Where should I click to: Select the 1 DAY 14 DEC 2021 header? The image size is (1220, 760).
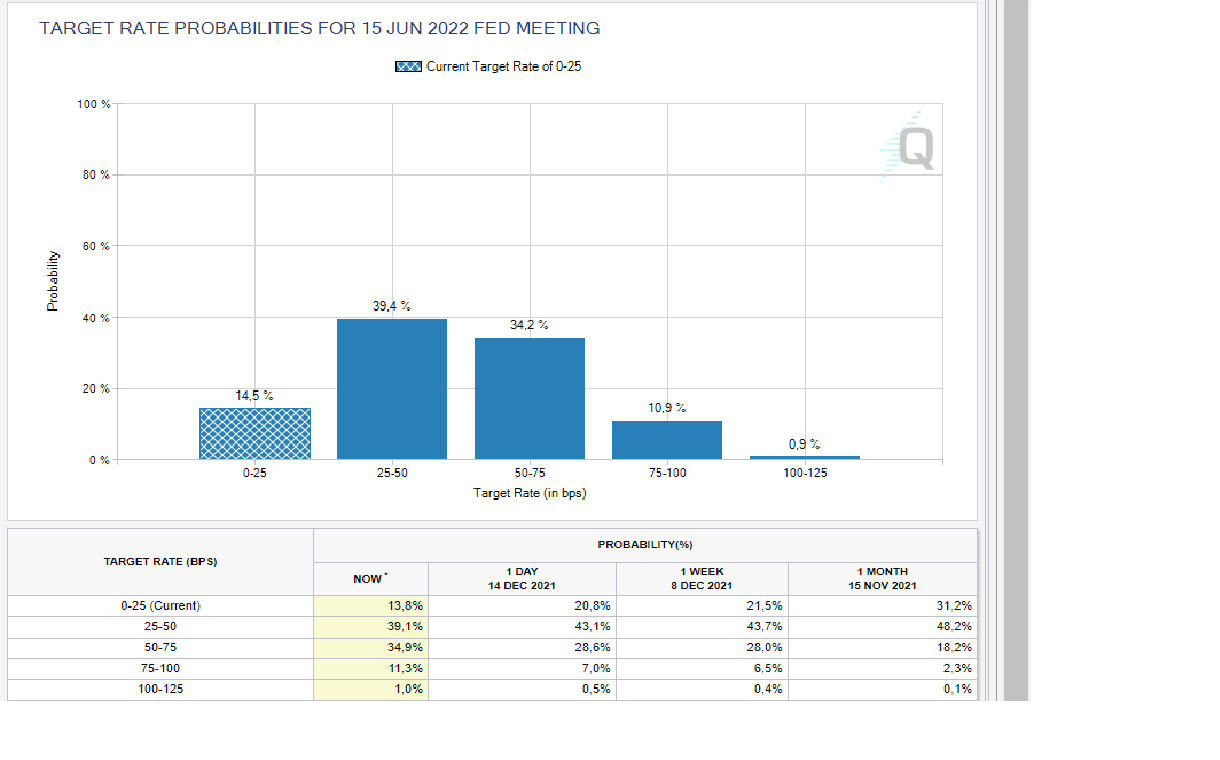click(x=521, y=578)
